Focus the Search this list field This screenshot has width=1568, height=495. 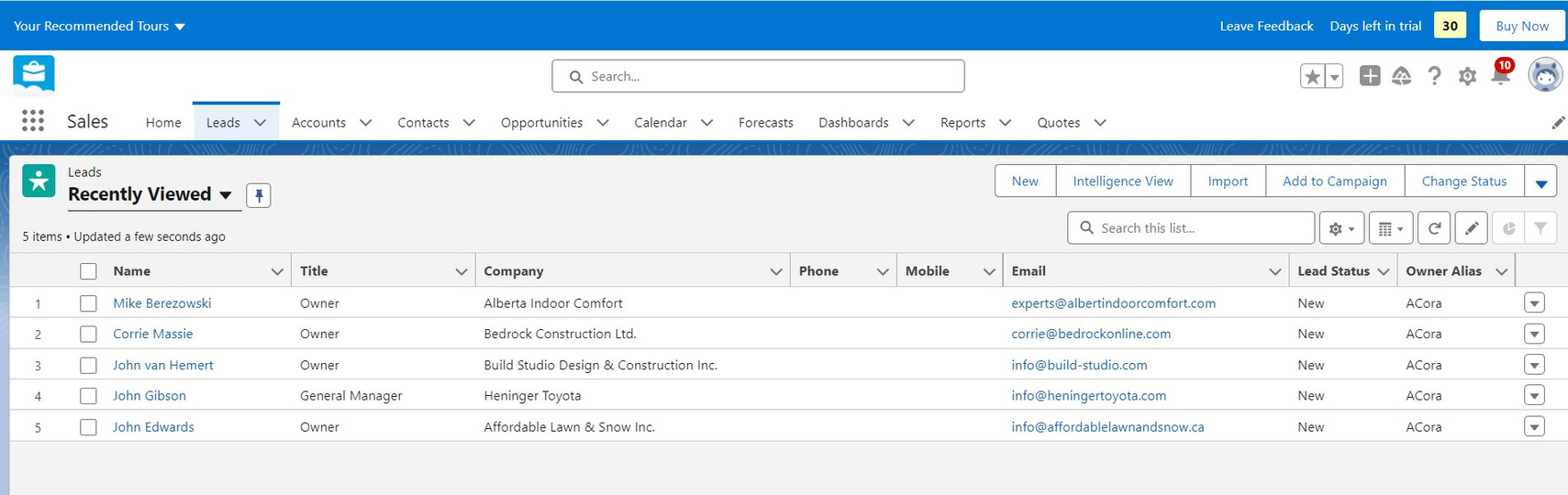pos(1191,228)
